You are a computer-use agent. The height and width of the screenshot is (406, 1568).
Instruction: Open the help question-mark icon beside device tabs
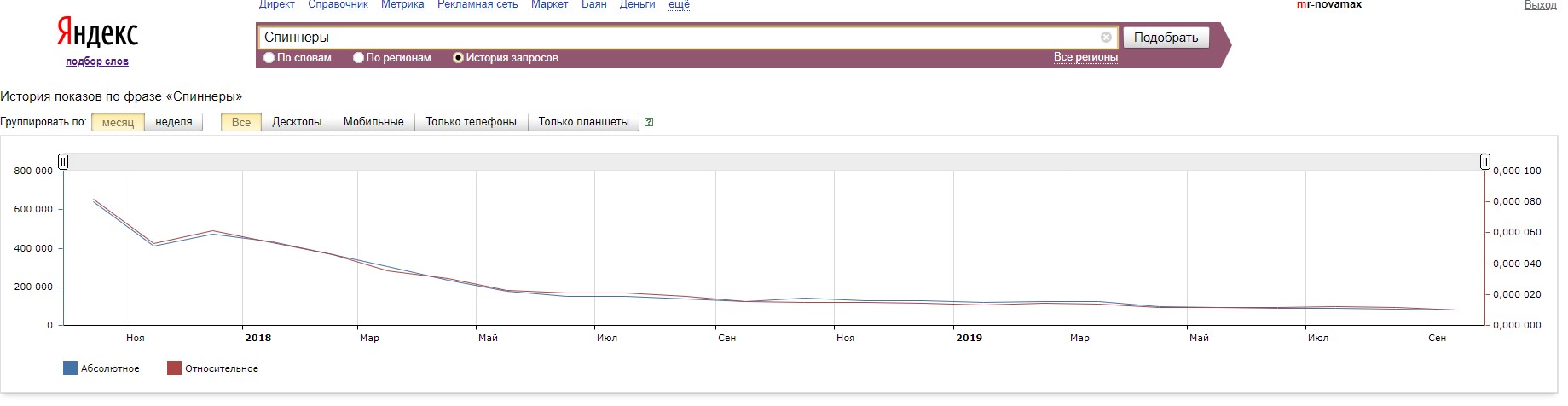(x=649, y=122)
